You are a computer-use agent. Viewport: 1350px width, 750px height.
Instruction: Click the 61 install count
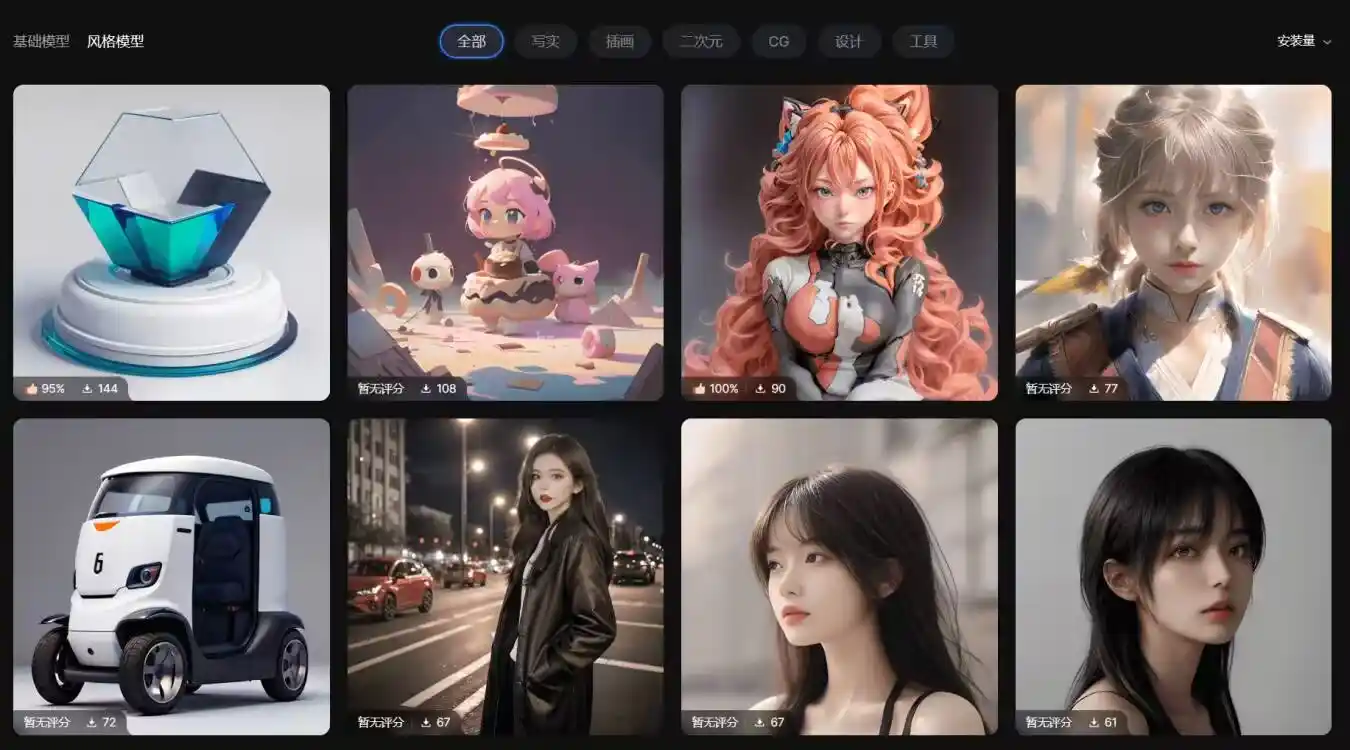pyautogui.click(x=1111, y=722)
